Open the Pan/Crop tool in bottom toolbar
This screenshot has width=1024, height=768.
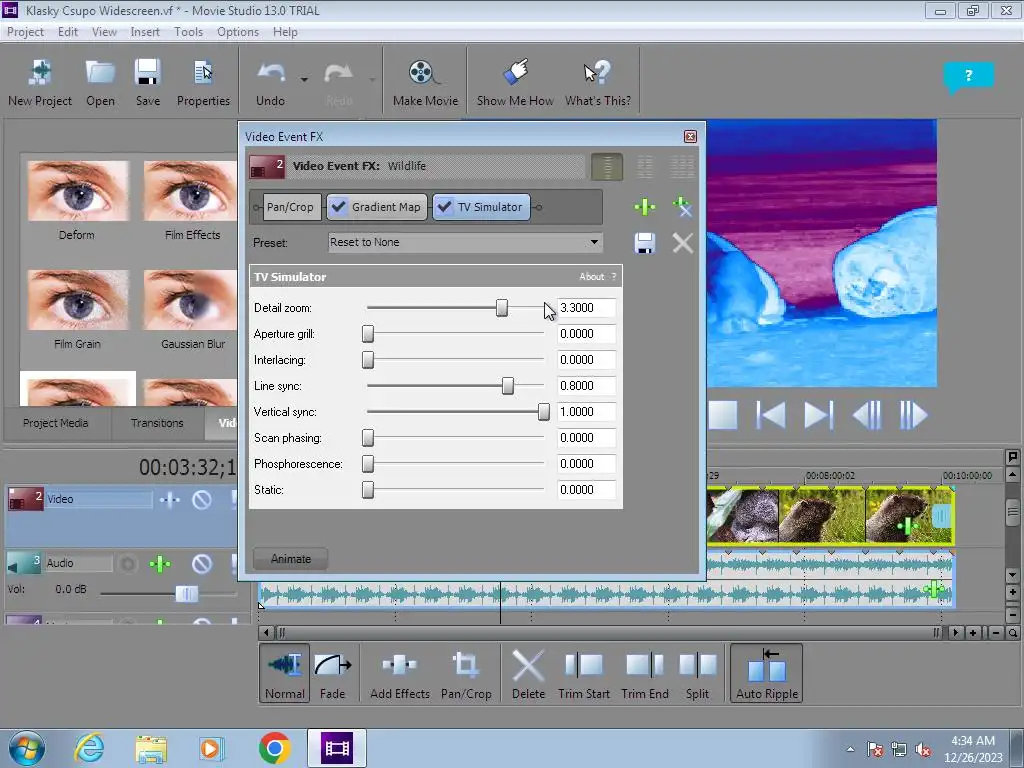pyautogui.click(x=466, y=673)
